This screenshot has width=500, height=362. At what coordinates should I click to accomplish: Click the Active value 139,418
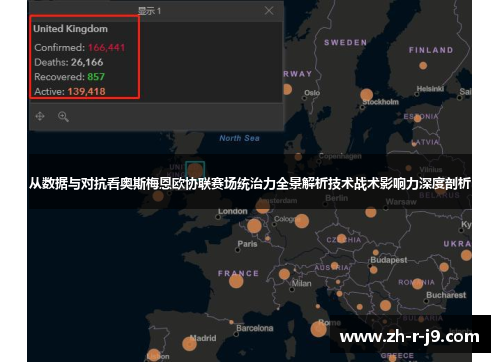(x=86, y=92)
